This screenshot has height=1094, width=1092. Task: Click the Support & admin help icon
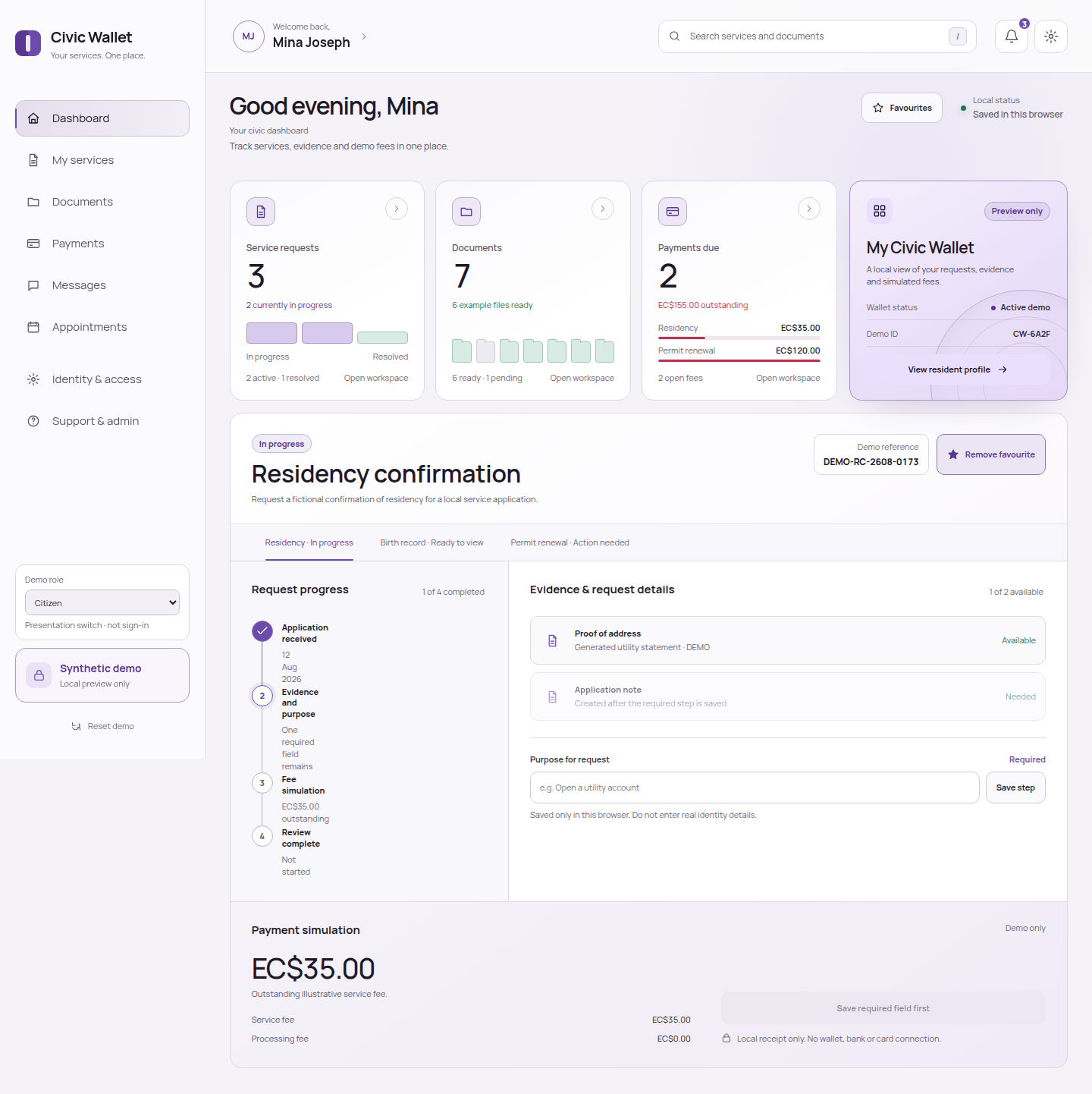(x=33, y=421)
